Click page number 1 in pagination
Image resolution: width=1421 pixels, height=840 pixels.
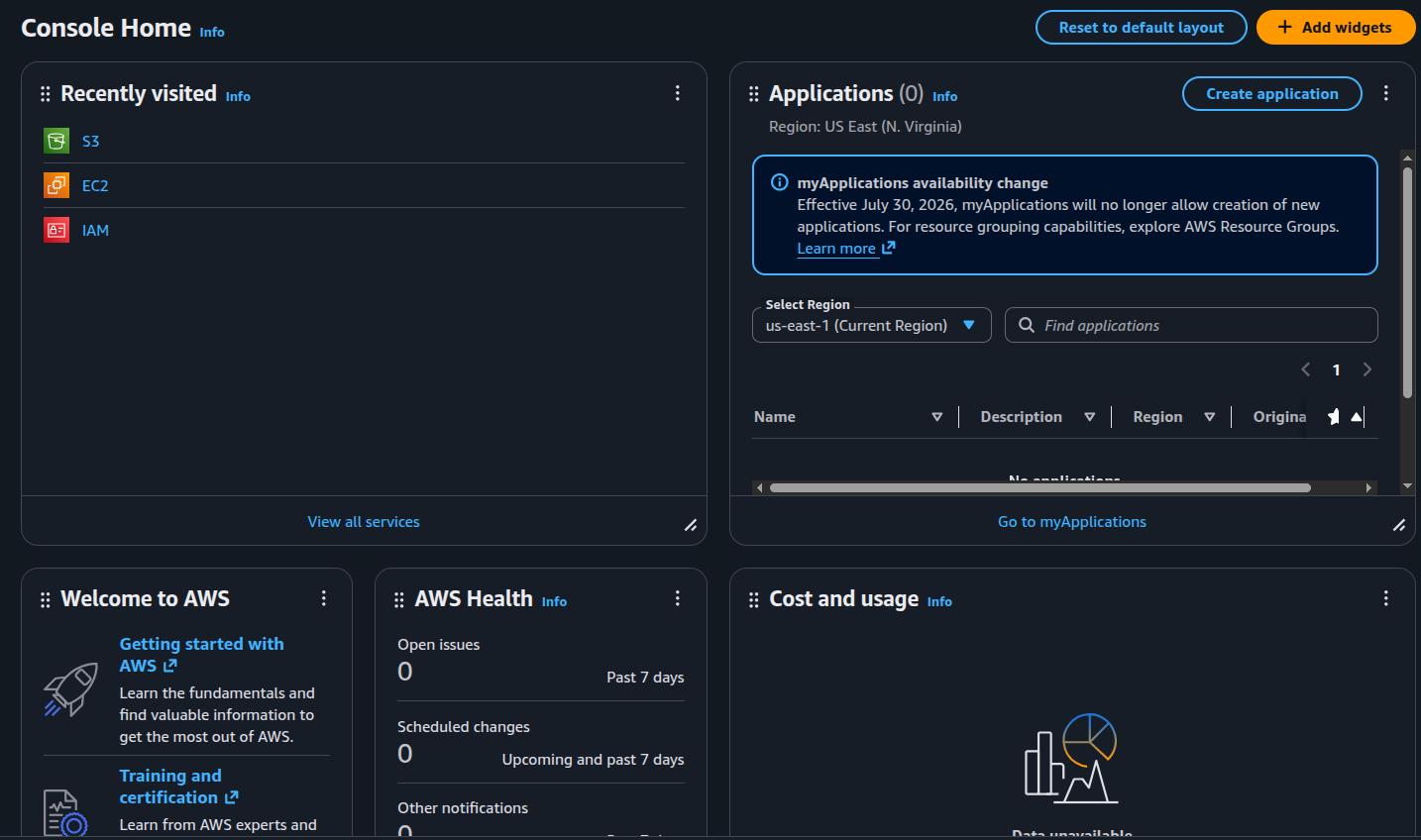[1336, 369]
